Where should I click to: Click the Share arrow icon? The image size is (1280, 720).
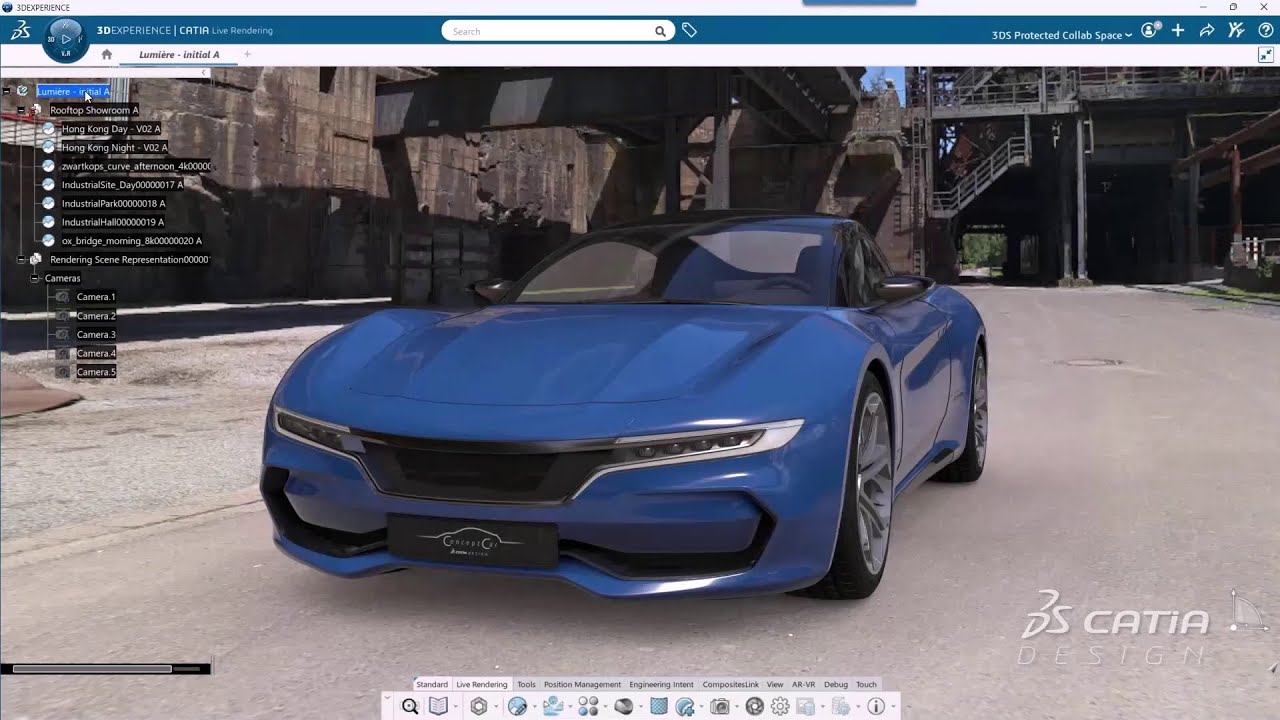[x=1207, y=31]
